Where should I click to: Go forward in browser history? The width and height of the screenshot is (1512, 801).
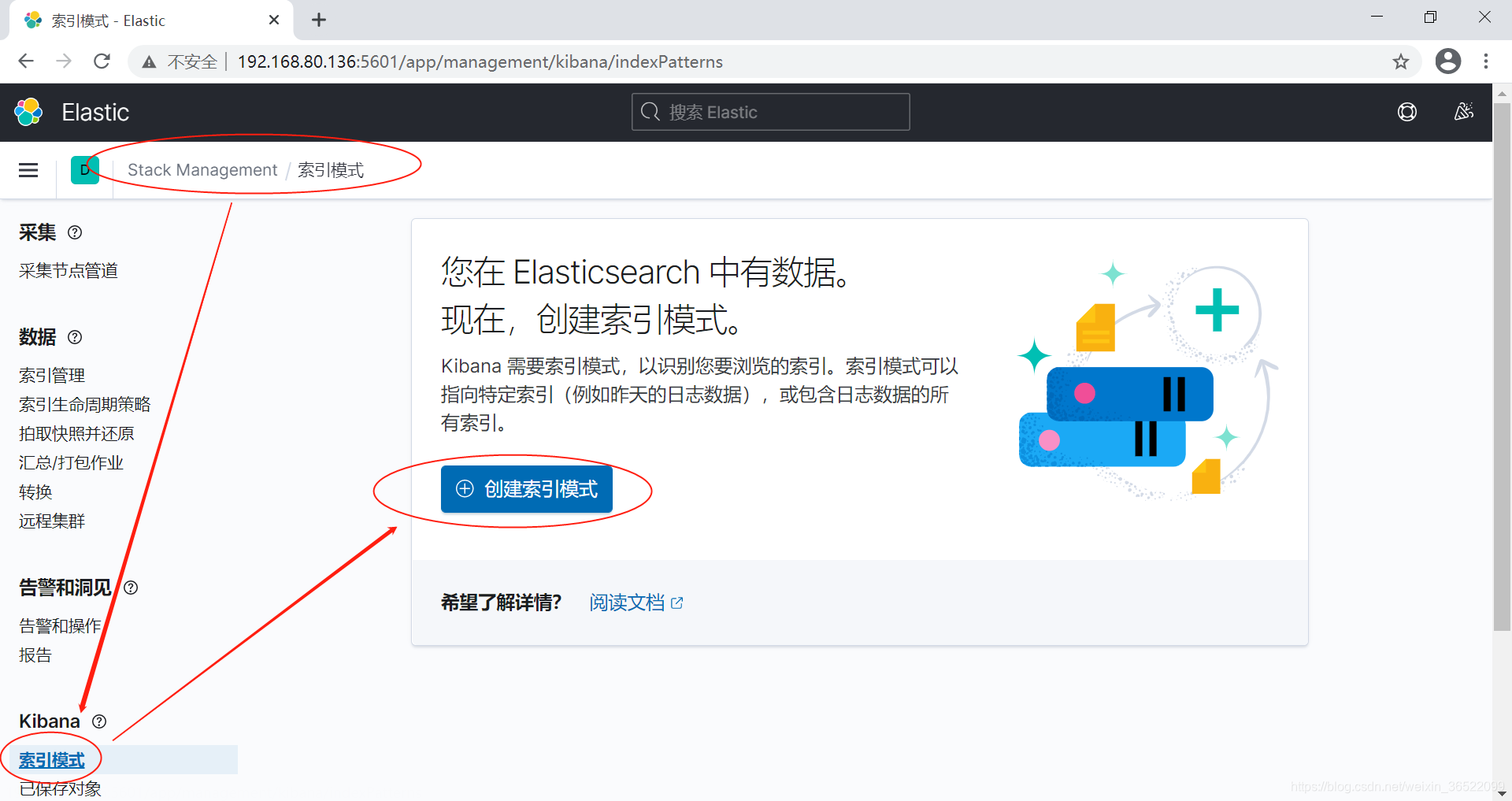[x=64, y=61]
